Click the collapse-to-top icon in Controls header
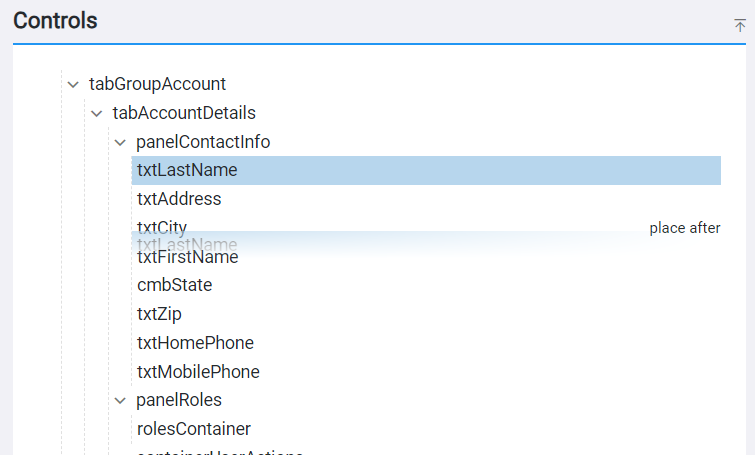 tap(740, 25)
